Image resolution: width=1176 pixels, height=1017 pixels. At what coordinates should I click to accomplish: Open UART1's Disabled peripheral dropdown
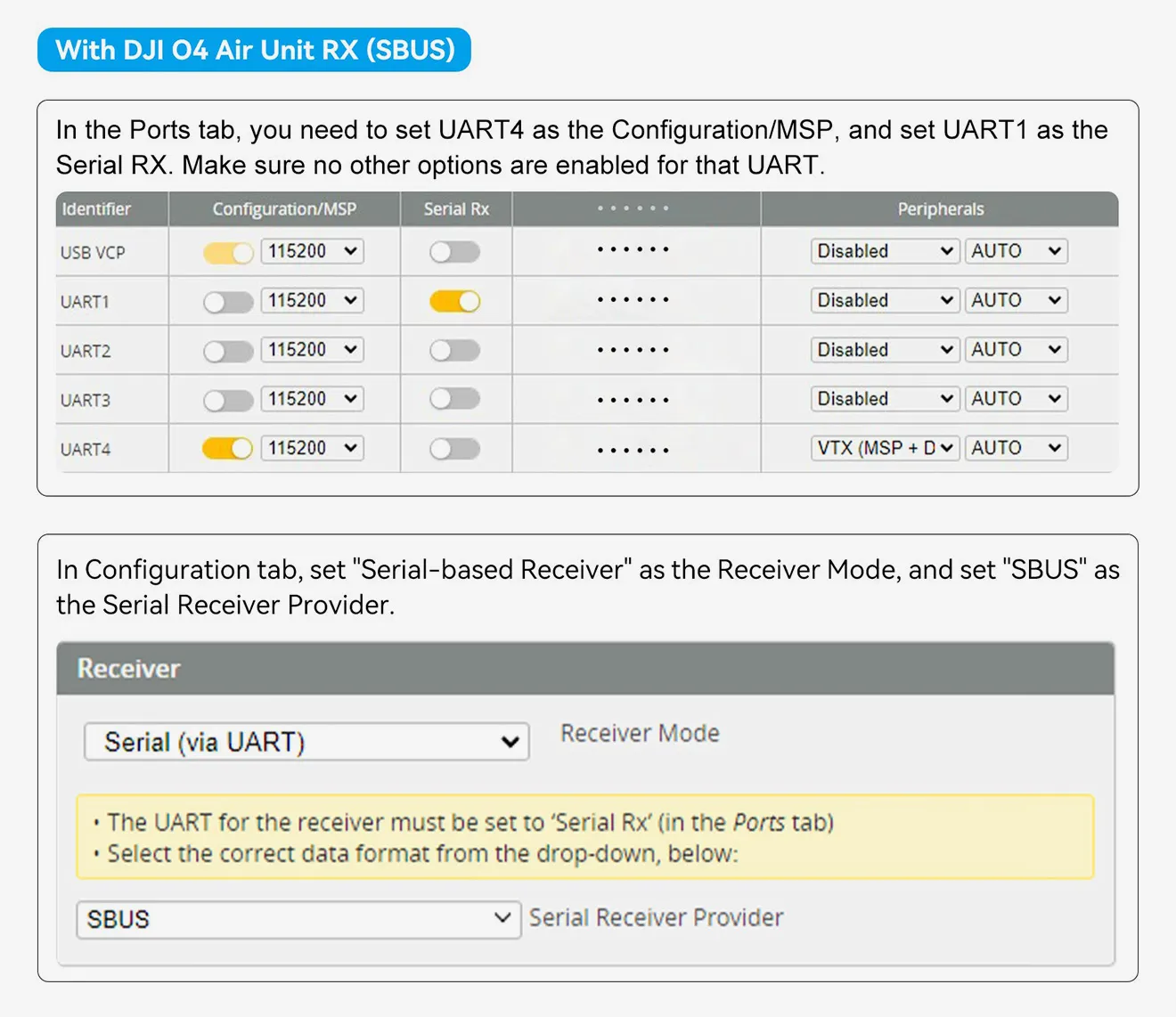pyautogui.click(x=884, y=300)
